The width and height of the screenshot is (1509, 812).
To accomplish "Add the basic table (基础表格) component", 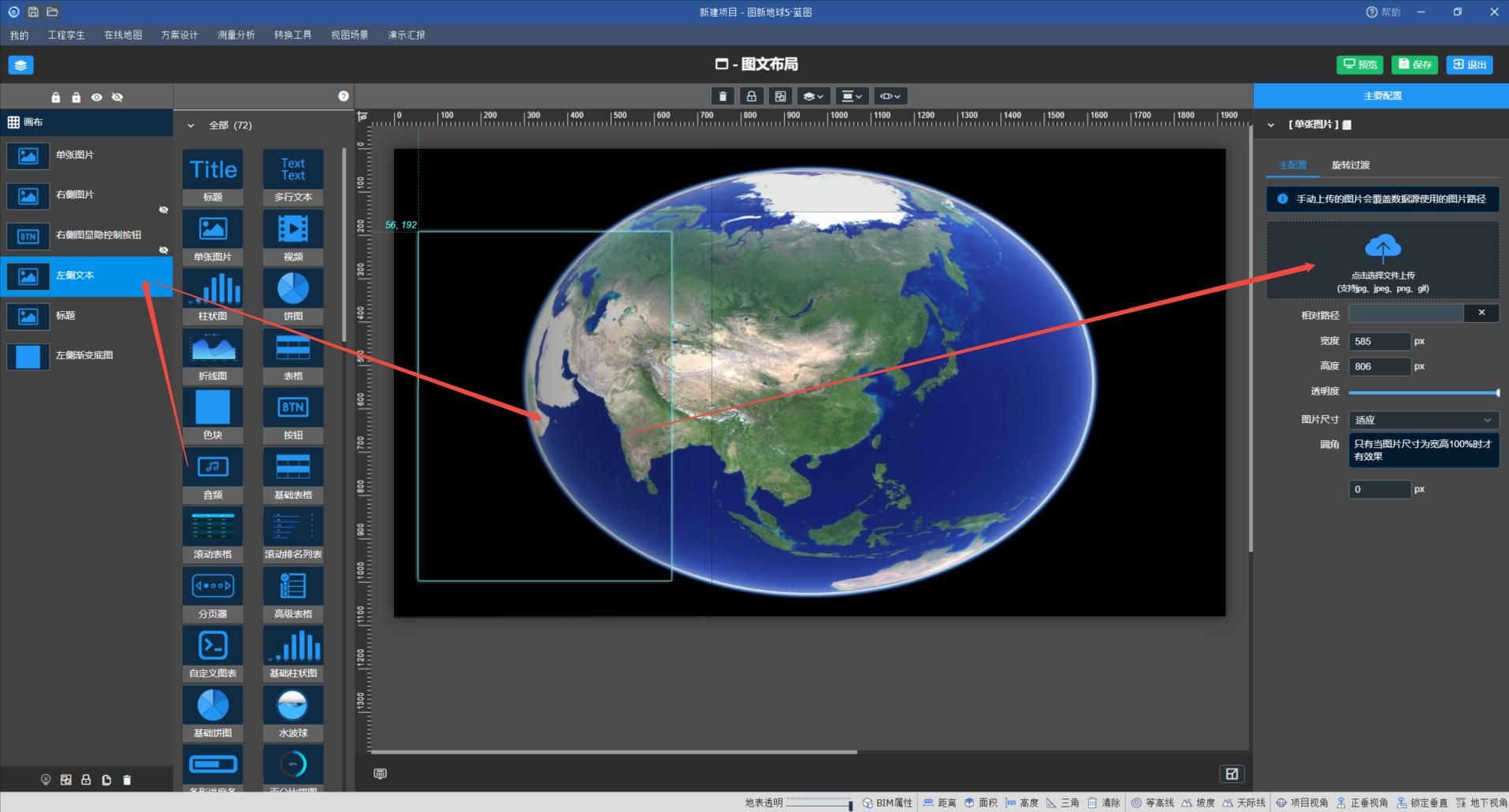I will pos(293,475).
